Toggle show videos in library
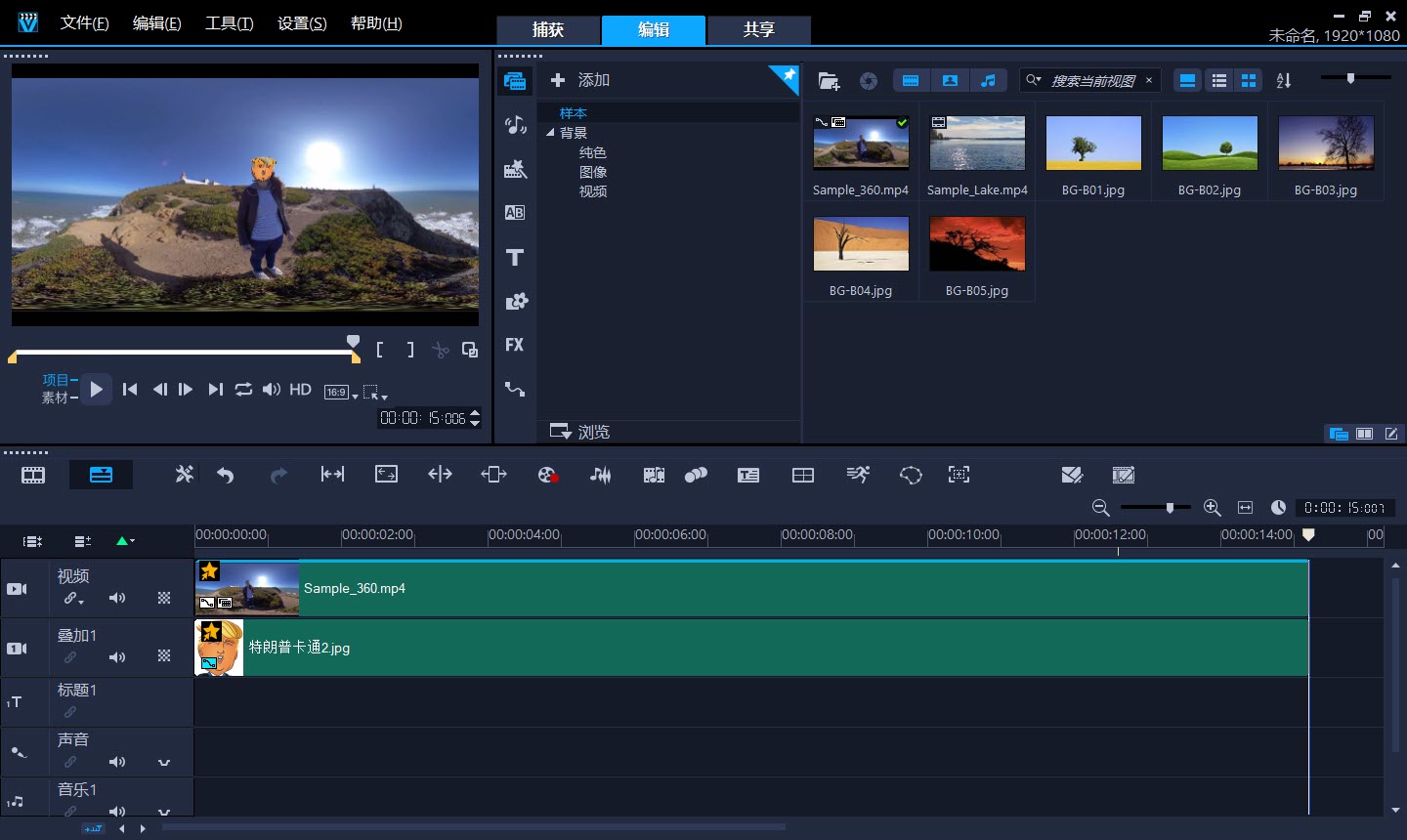 (x=911, y=81)
